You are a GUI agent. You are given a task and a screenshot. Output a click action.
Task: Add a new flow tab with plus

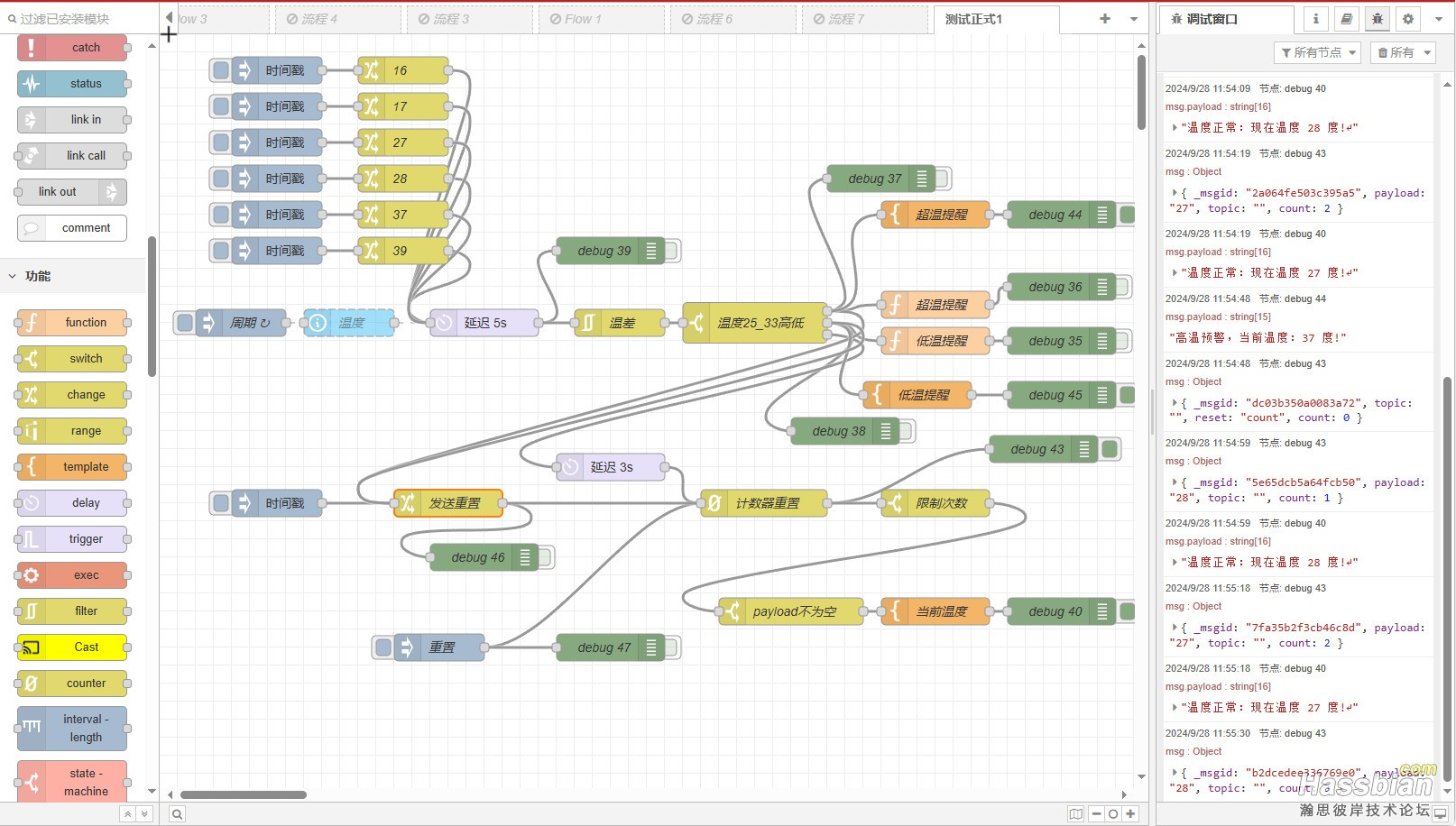[1104, 19]
